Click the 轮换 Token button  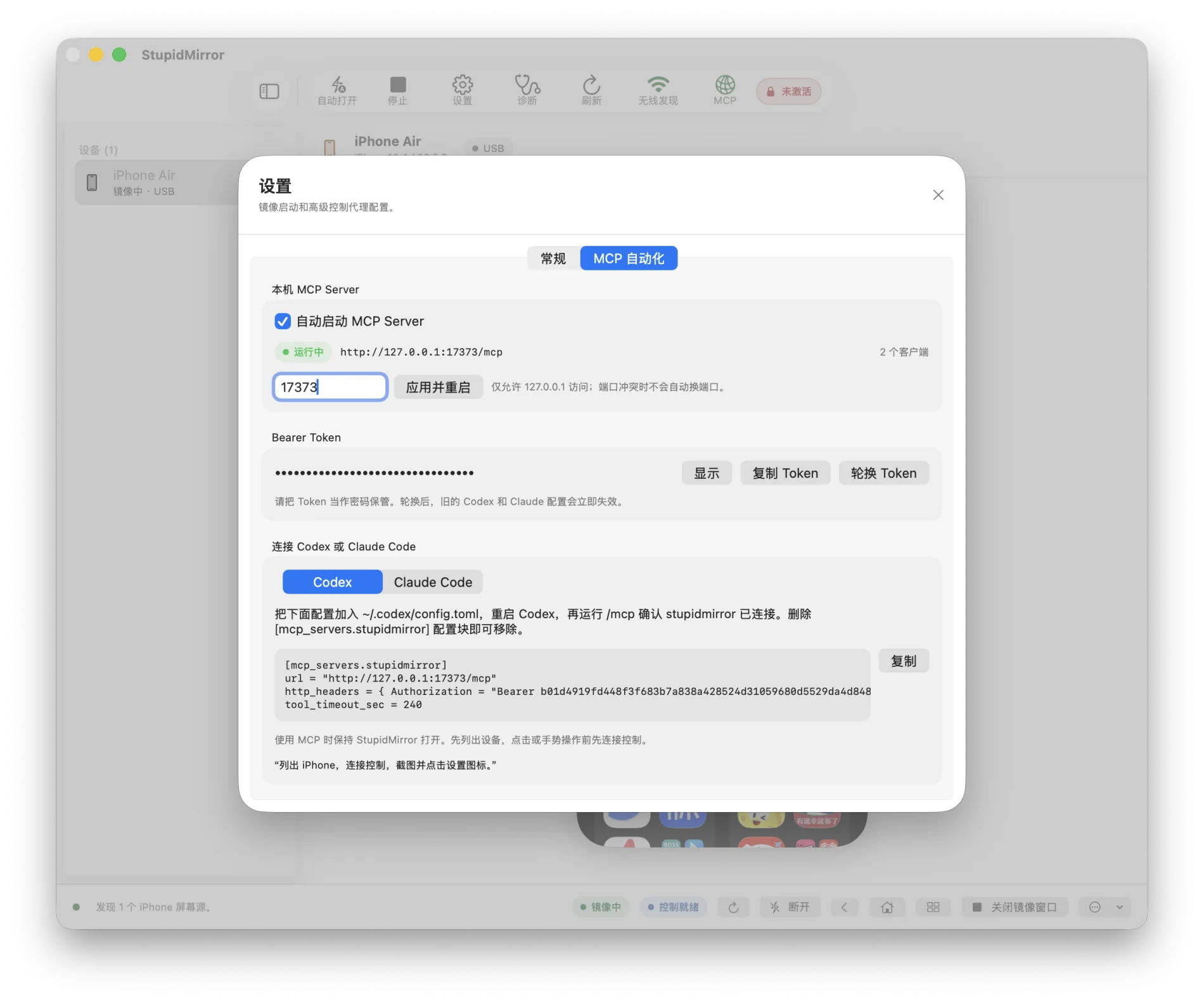(883, 473)
